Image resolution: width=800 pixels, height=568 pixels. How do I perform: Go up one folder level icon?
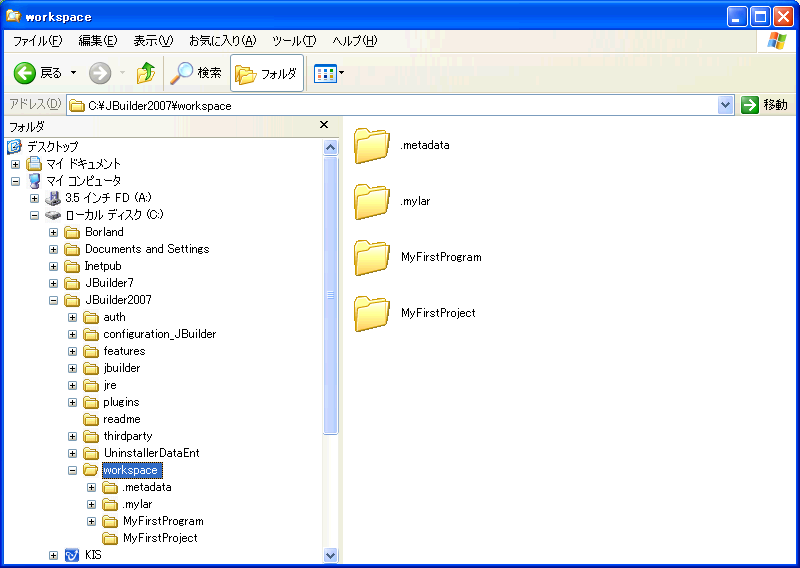point(146,73)
